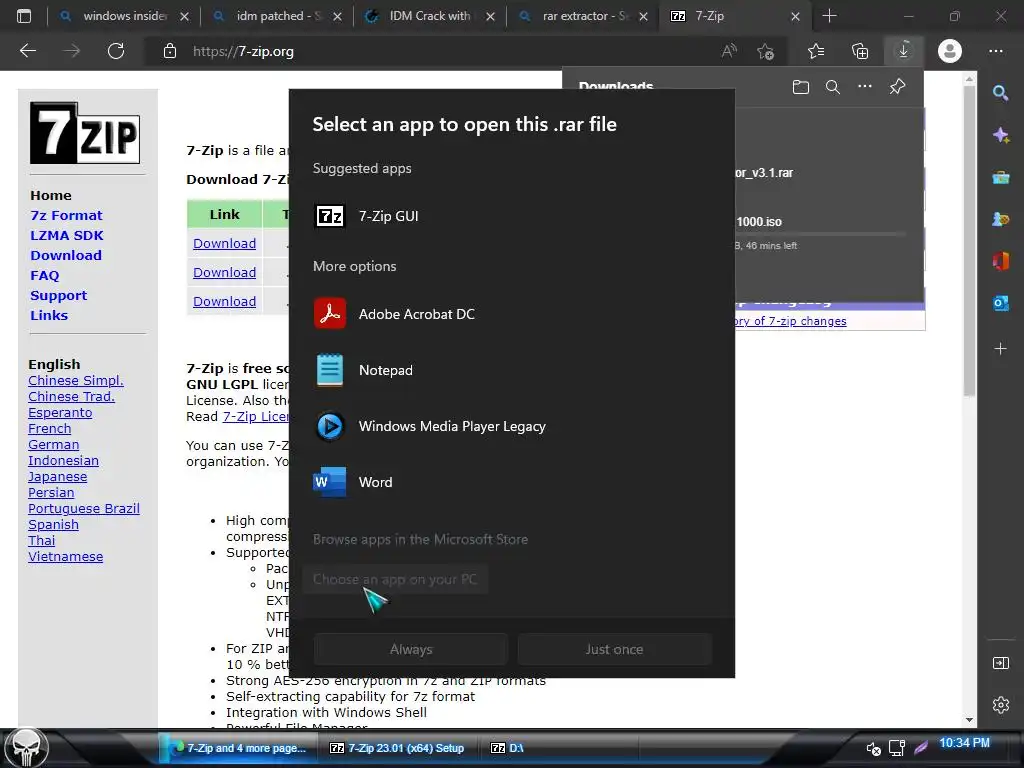
Task: Select 7-Zip GUI as the app
Action: [512, 216]
